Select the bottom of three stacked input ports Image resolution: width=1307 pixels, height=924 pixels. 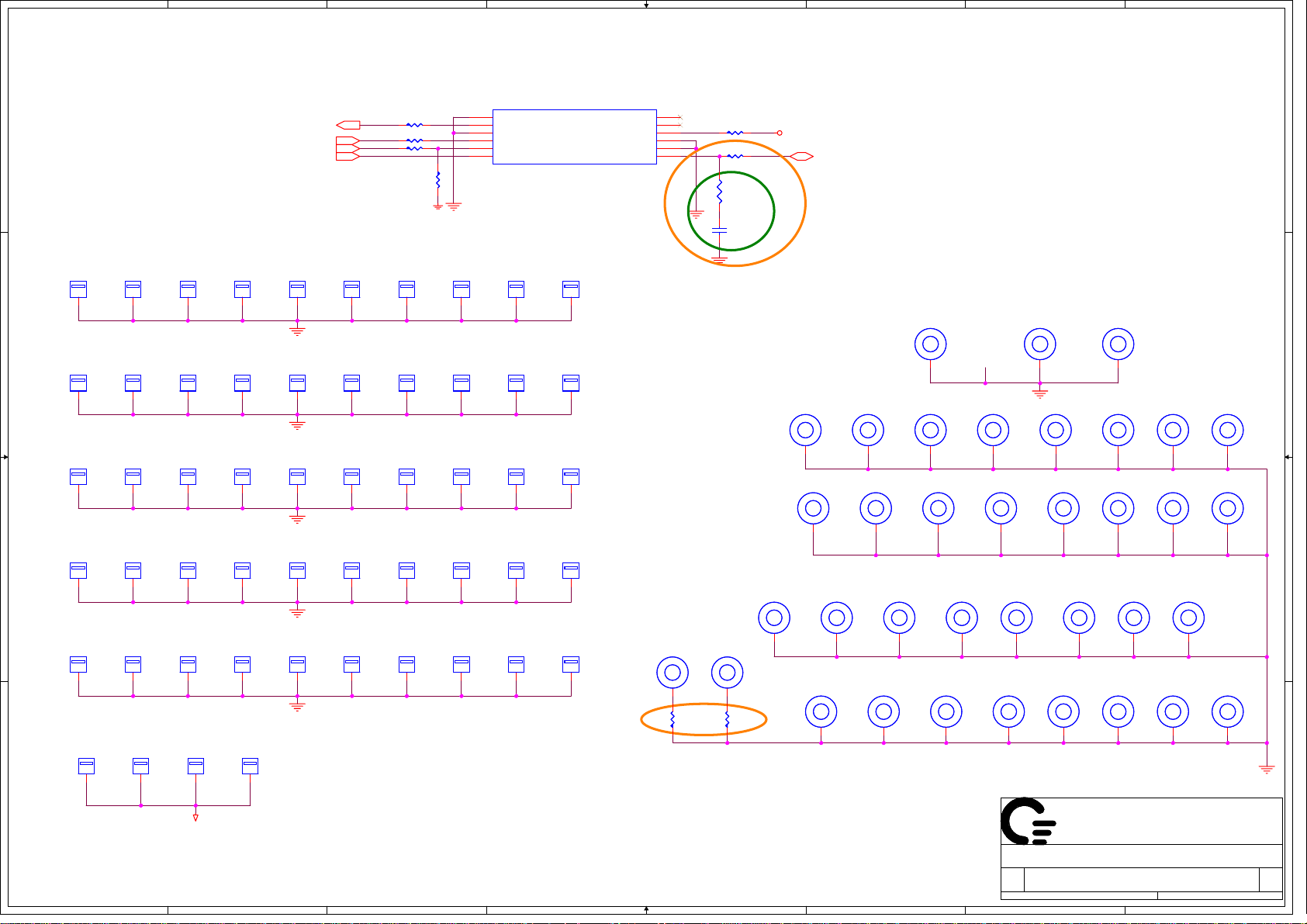click(348, 156)
